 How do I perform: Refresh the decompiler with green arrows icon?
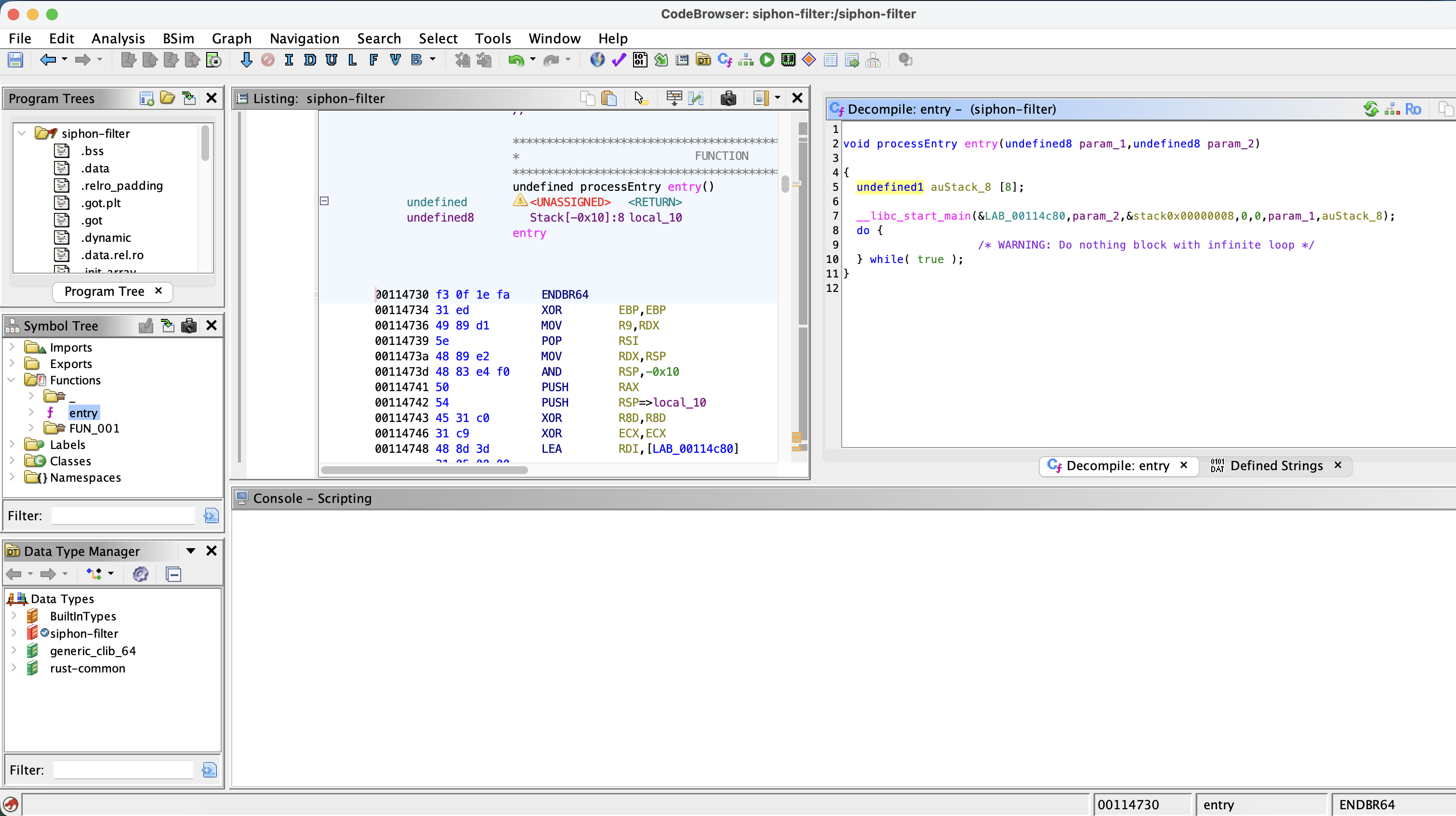click(x=1371, y=109)
